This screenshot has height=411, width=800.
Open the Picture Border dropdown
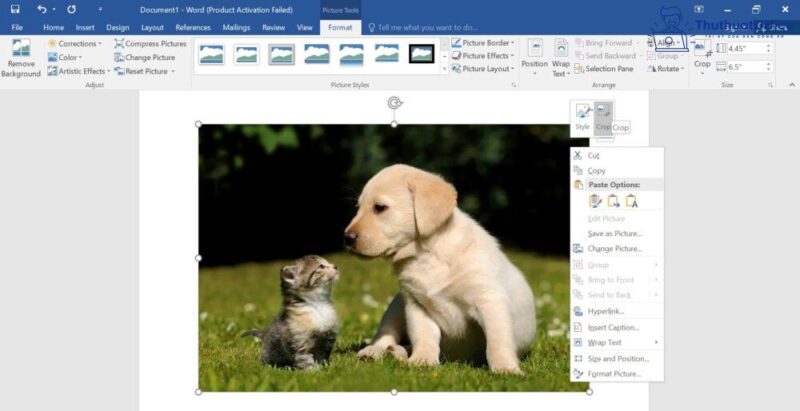(483, 43)
